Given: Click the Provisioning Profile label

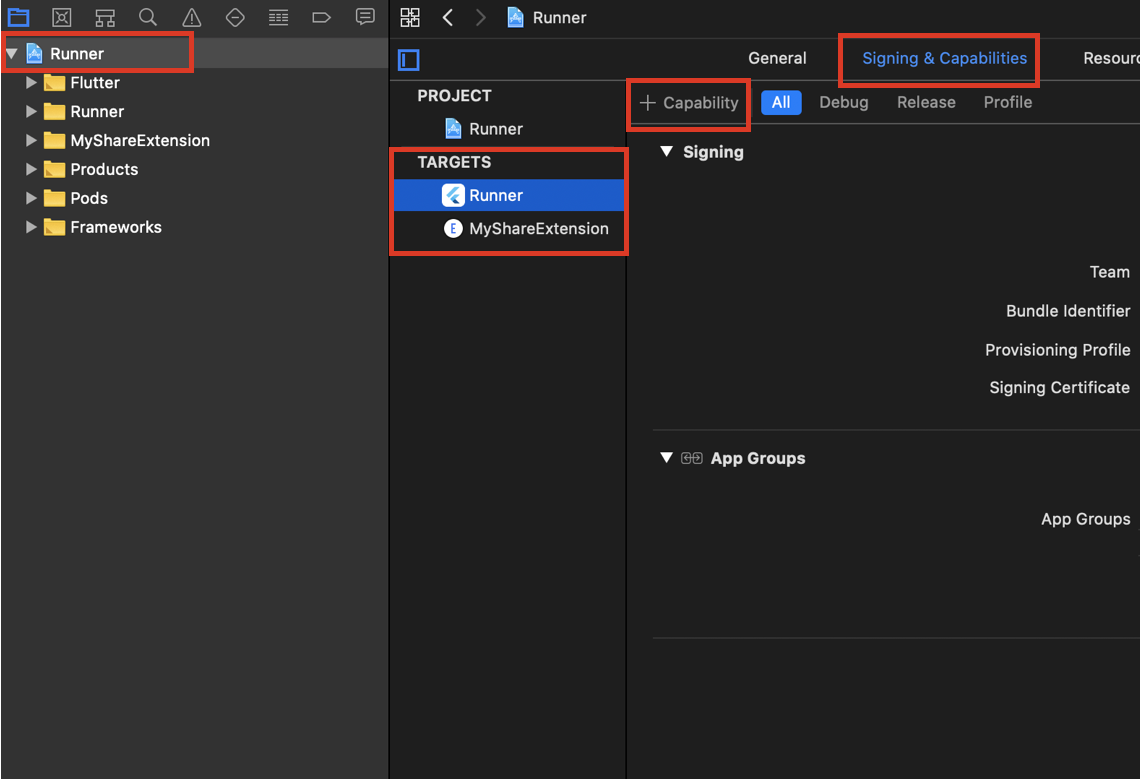Looking at the screenshot, I should 1057,350.
